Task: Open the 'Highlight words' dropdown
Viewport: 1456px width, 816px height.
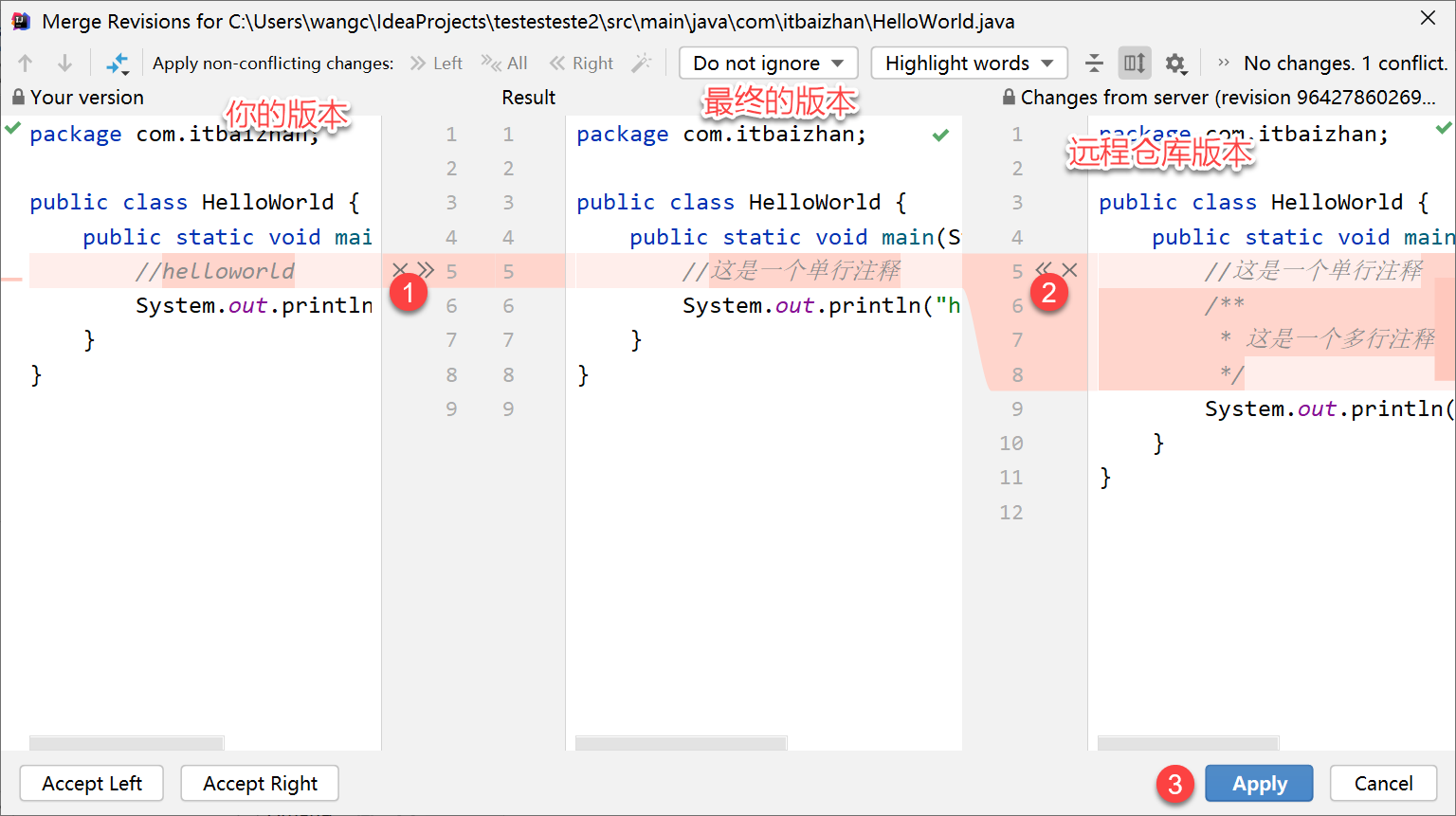Action: pyautogui.click(x=969, y=63)
